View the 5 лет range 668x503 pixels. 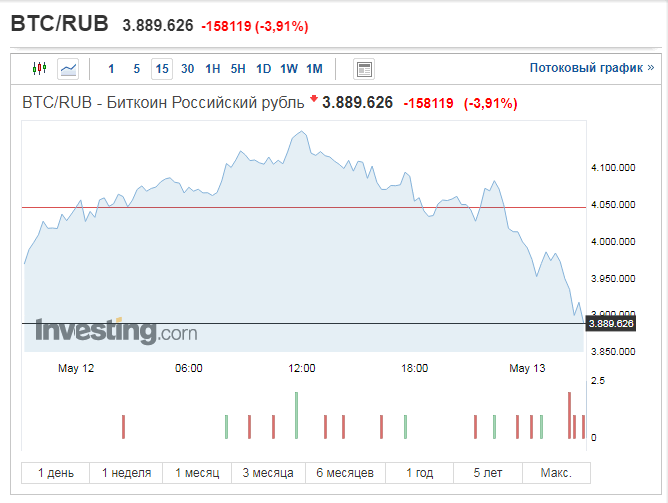coord(488,473)
